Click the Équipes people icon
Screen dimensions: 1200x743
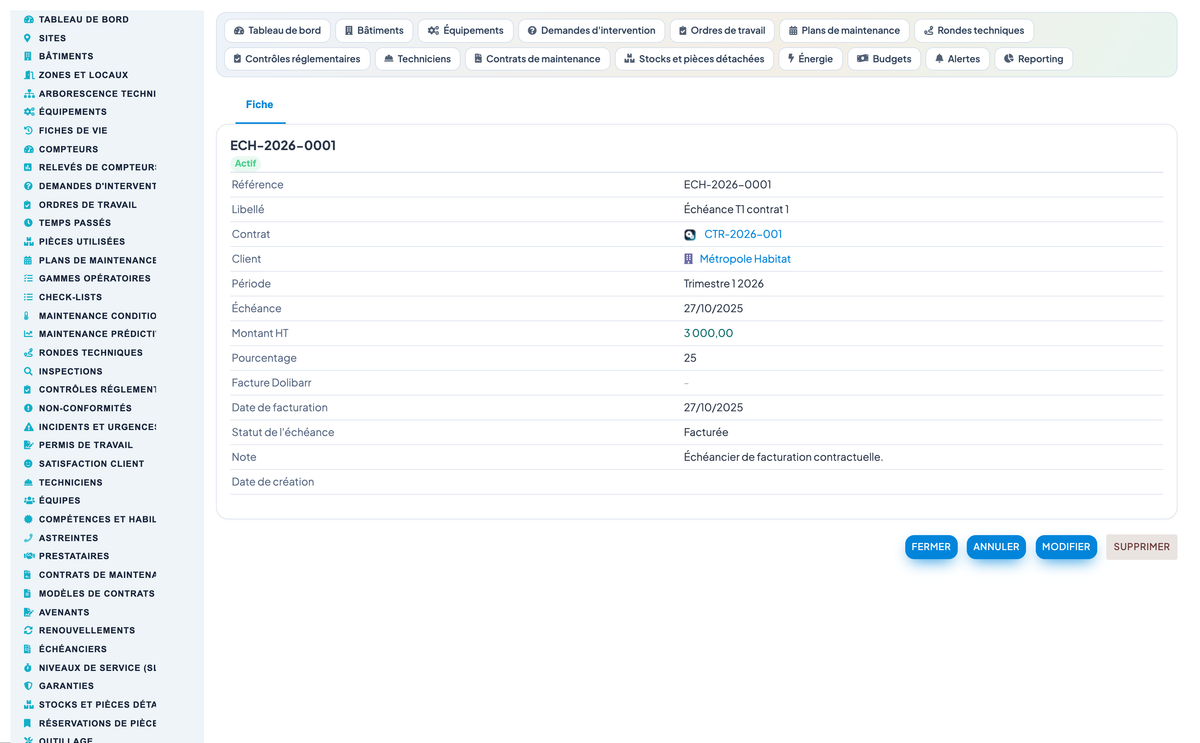click(28, 501)
